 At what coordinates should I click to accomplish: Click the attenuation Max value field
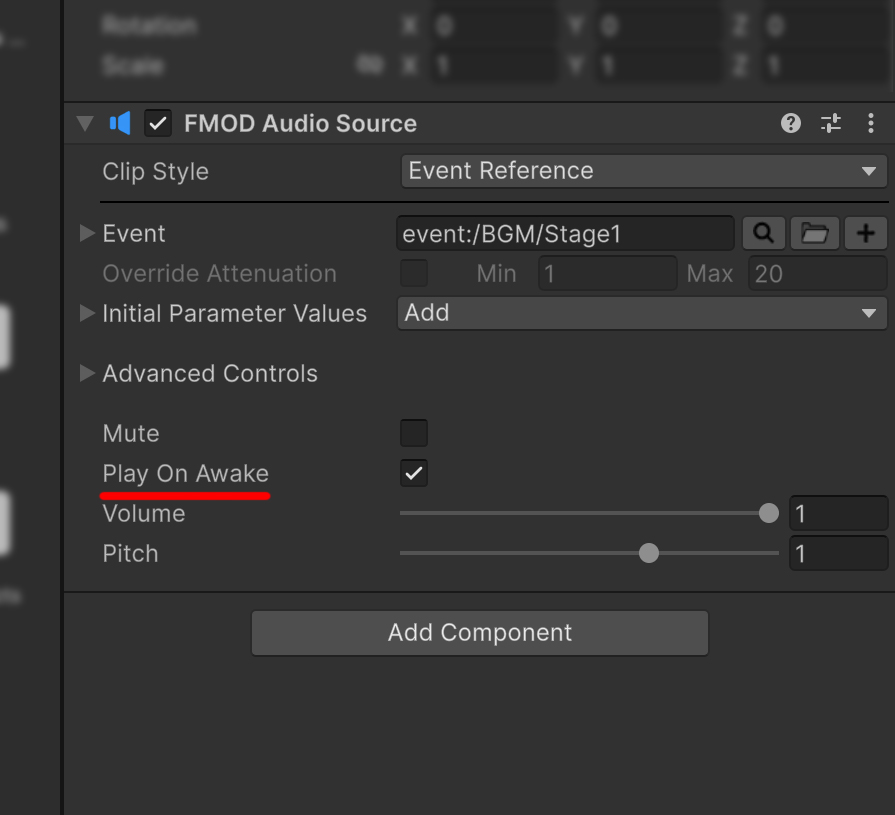[818, 273]
